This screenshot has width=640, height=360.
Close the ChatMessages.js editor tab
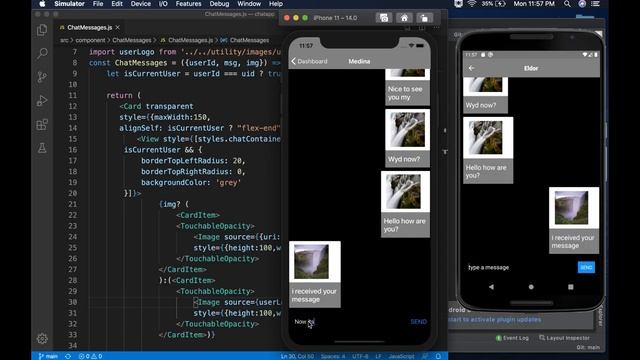pos(118,27)
